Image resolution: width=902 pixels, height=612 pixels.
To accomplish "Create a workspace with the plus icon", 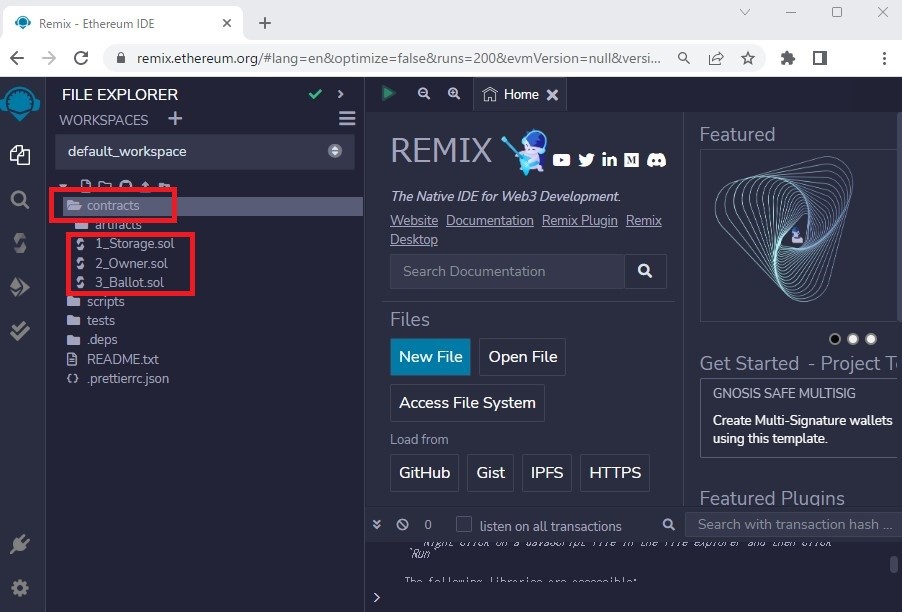I will tap(175, 118).
